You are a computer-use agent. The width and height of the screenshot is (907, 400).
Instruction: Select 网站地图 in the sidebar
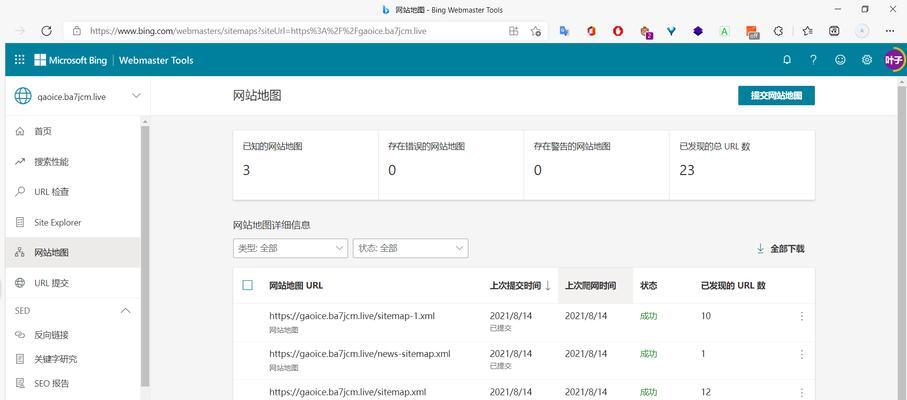[73, 253]
